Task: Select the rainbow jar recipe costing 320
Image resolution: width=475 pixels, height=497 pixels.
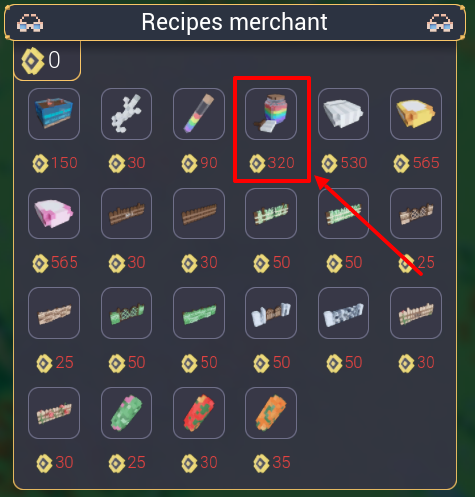Action: click(271, 114)
